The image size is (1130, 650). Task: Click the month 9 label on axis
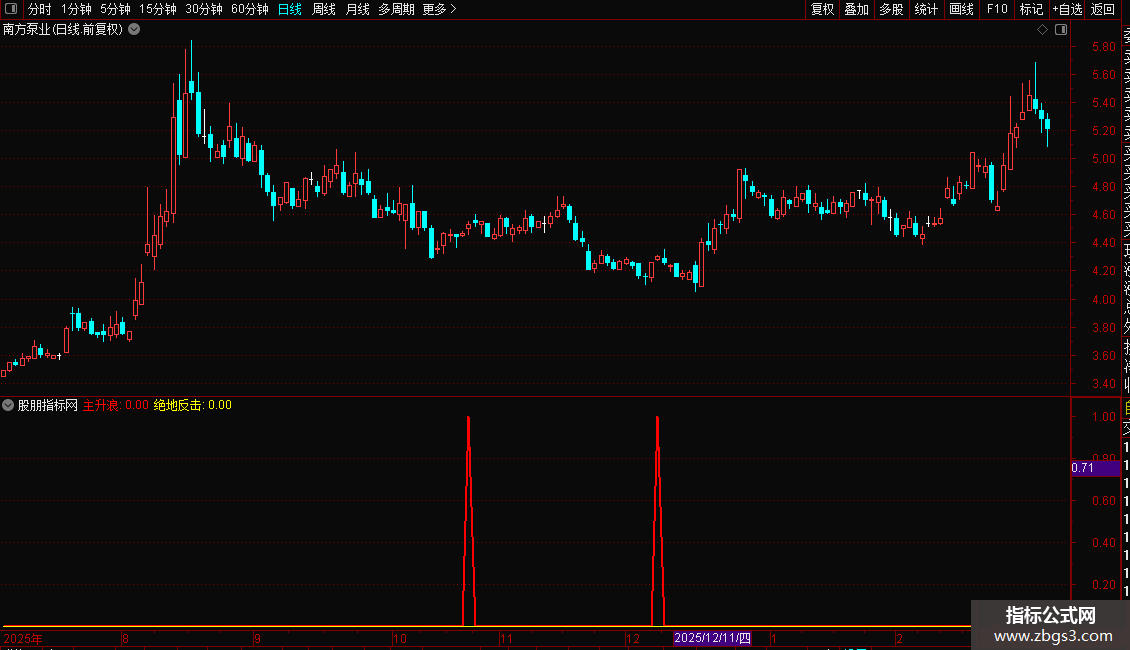point(257,638)
